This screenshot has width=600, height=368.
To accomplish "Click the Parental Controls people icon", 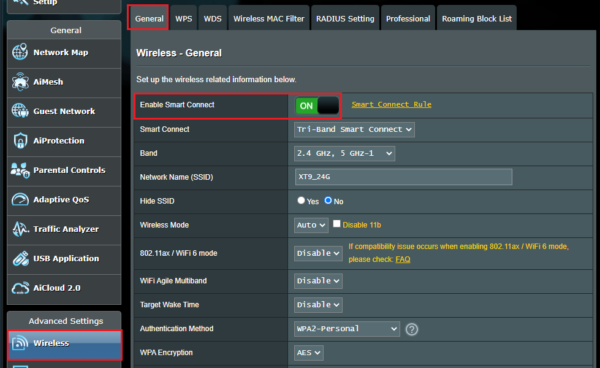I will 20,170.
